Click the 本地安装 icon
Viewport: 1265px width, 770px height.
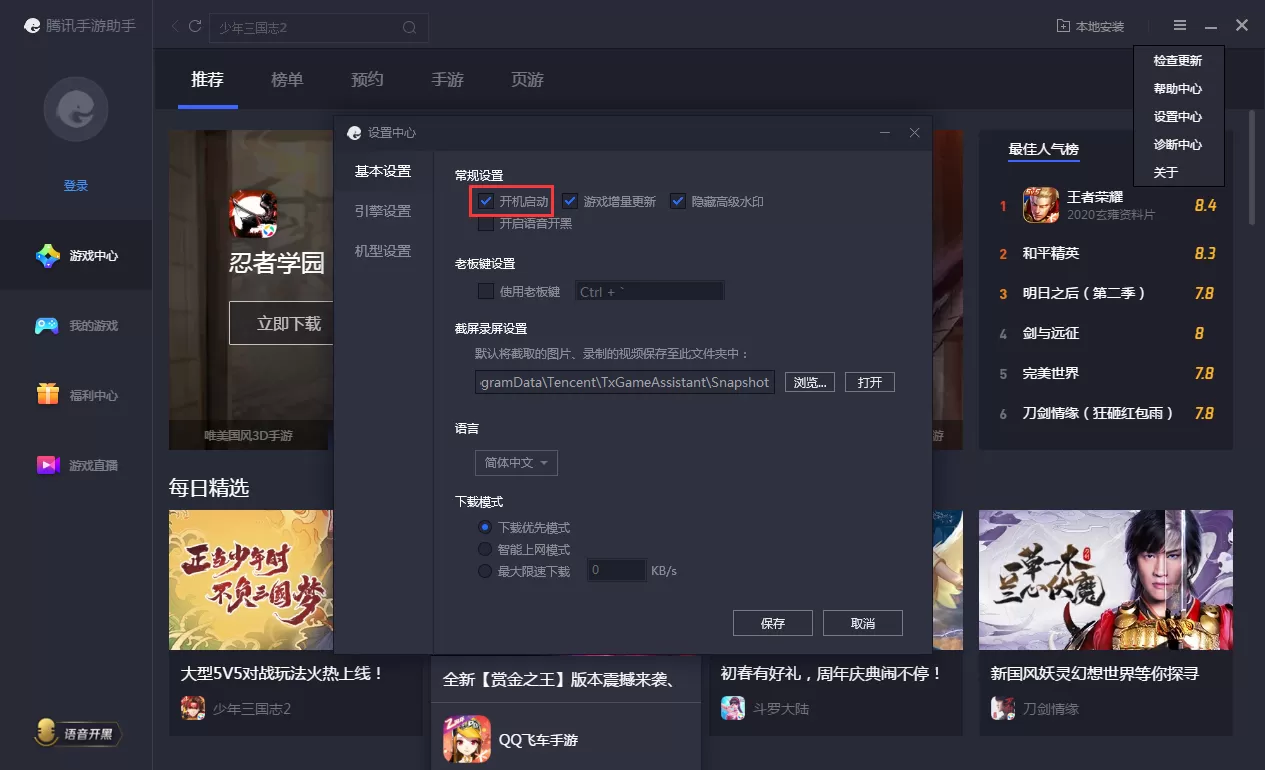(x=1063, y=26)
